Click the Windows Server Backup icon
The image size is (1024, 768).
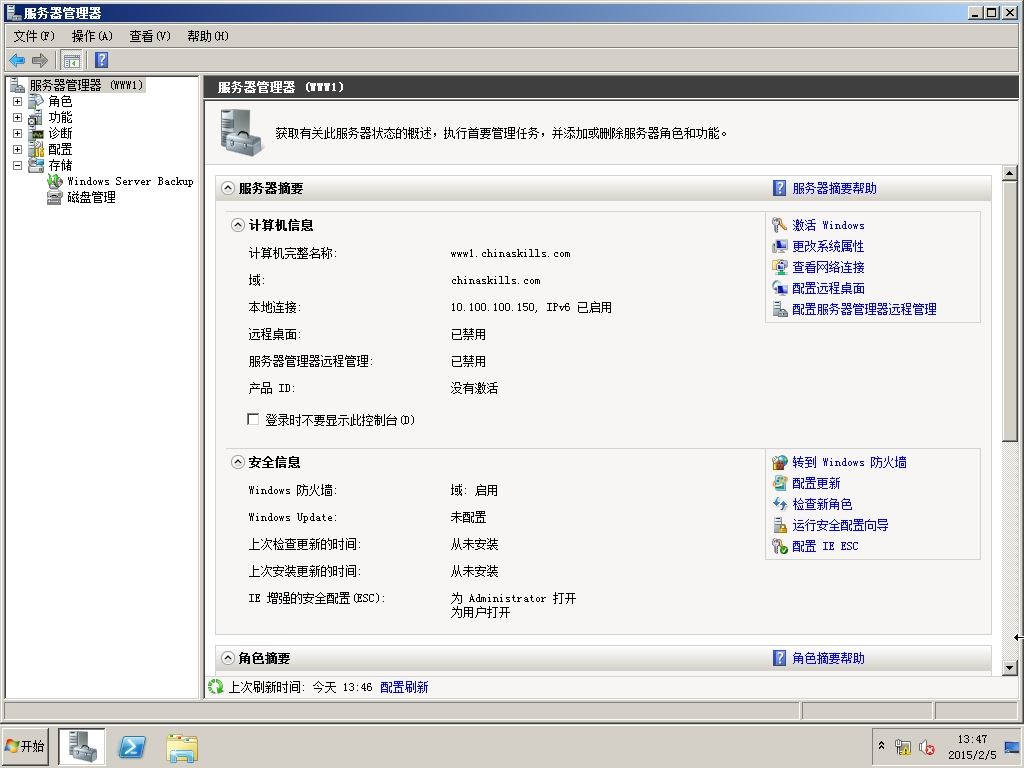(55, 182)
